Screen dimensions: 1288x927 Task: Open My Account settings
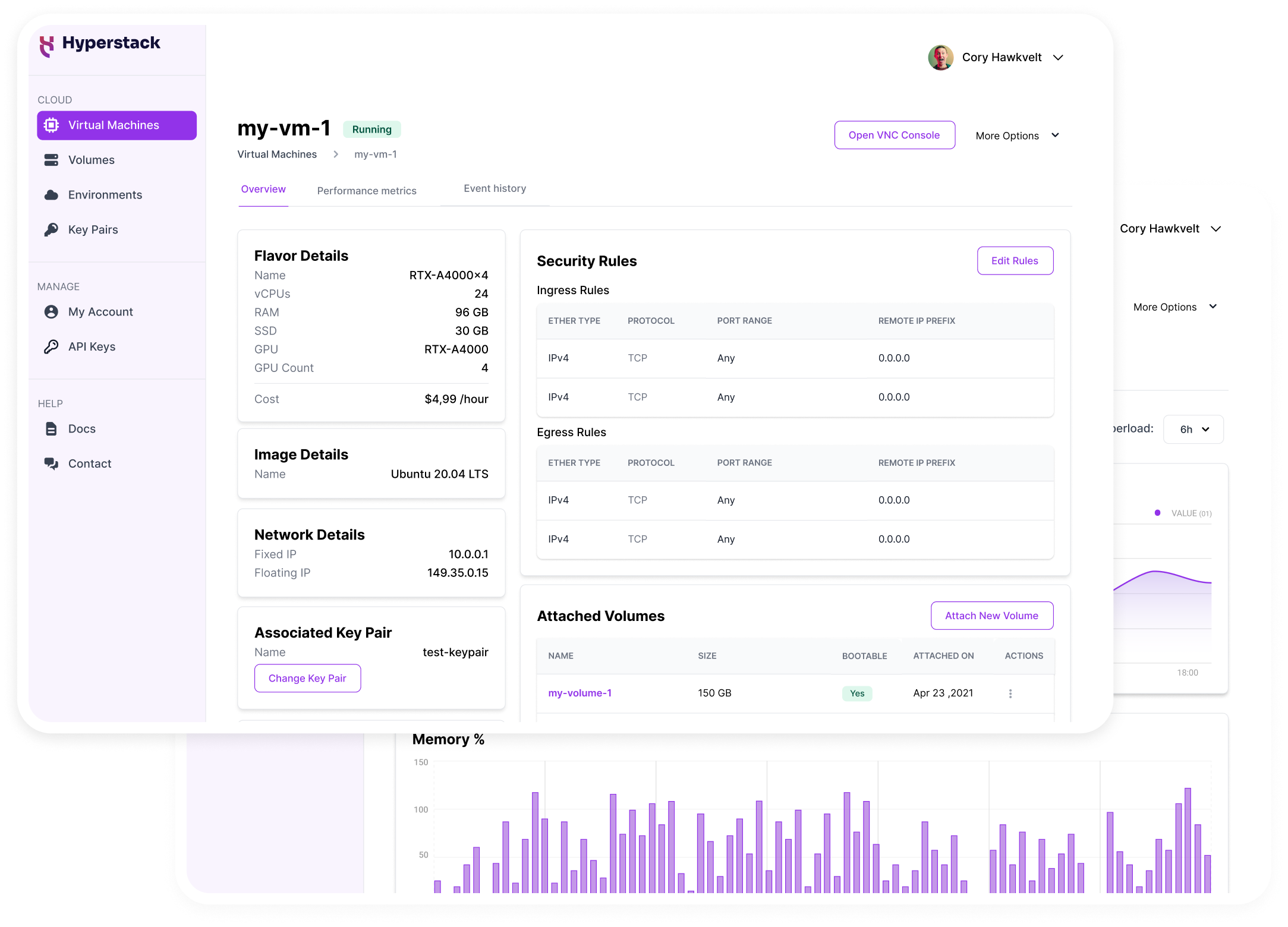click(100, 311)
